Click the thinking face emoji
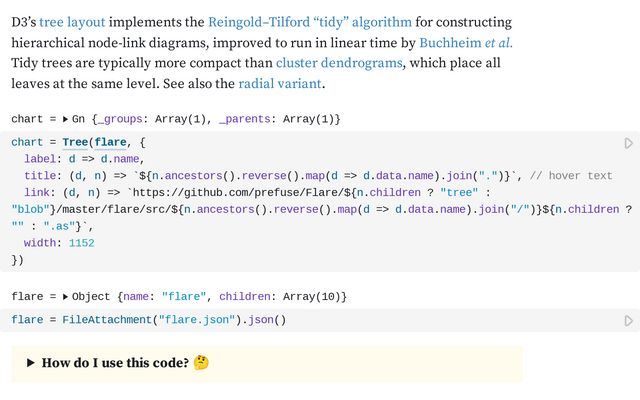Viewport: 640px width, 400px height. point(201,362)
